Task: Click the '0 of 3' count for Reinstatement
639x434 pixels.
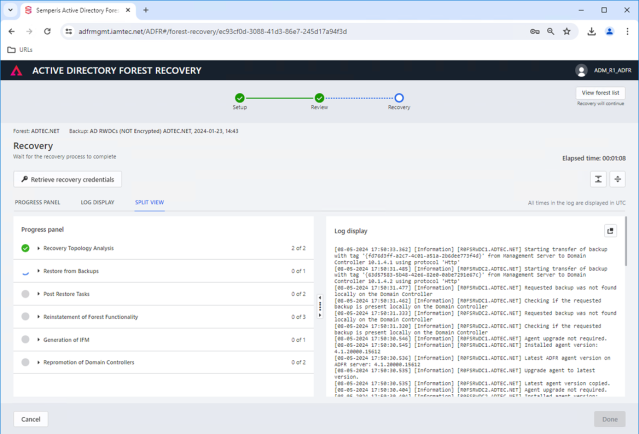Action: click(x=298, y=317)
